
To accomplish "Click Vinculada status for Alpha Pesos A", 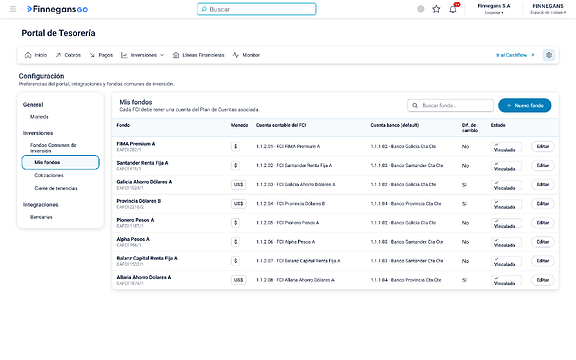I will [x=506, y=242].
